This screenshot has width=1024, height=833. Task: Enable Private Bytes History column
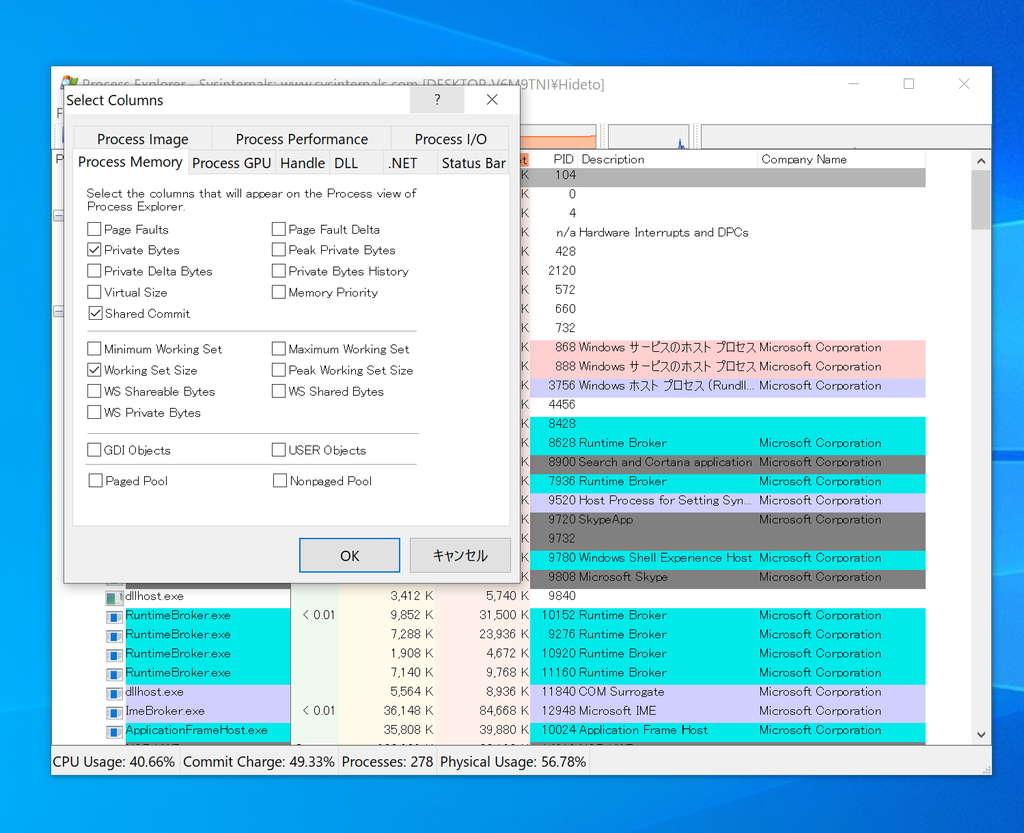click(279, 271)
